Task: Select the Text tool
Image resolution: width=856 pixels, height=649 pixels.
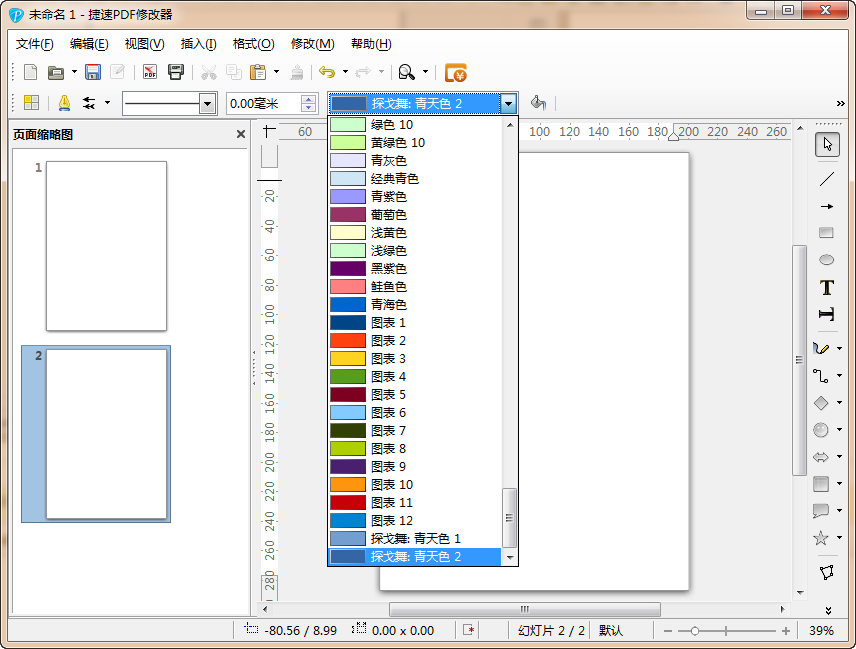Action: [x=826, y=288]
